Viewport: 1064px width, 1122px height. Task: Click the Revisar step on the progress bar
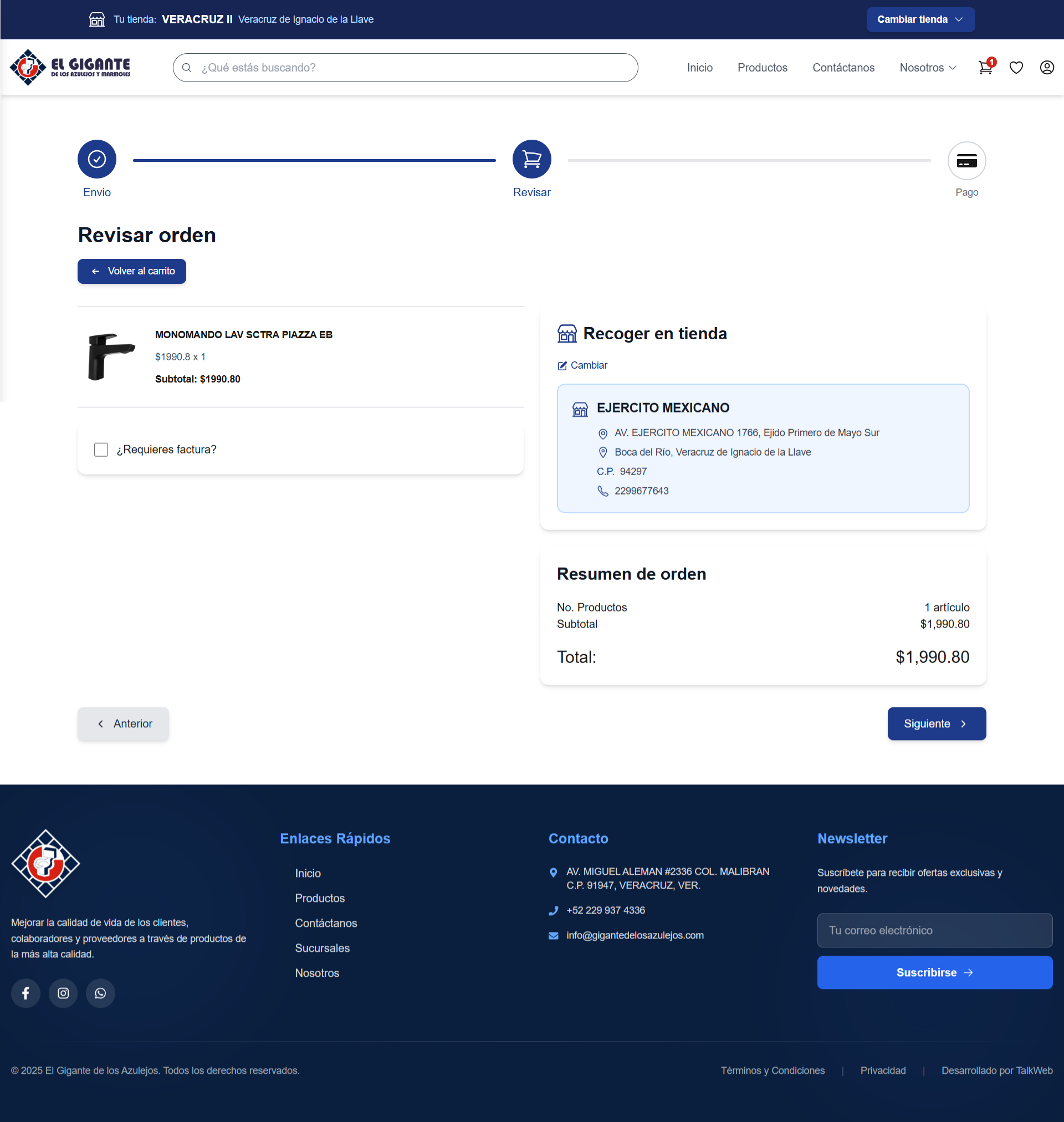(531, 159)
